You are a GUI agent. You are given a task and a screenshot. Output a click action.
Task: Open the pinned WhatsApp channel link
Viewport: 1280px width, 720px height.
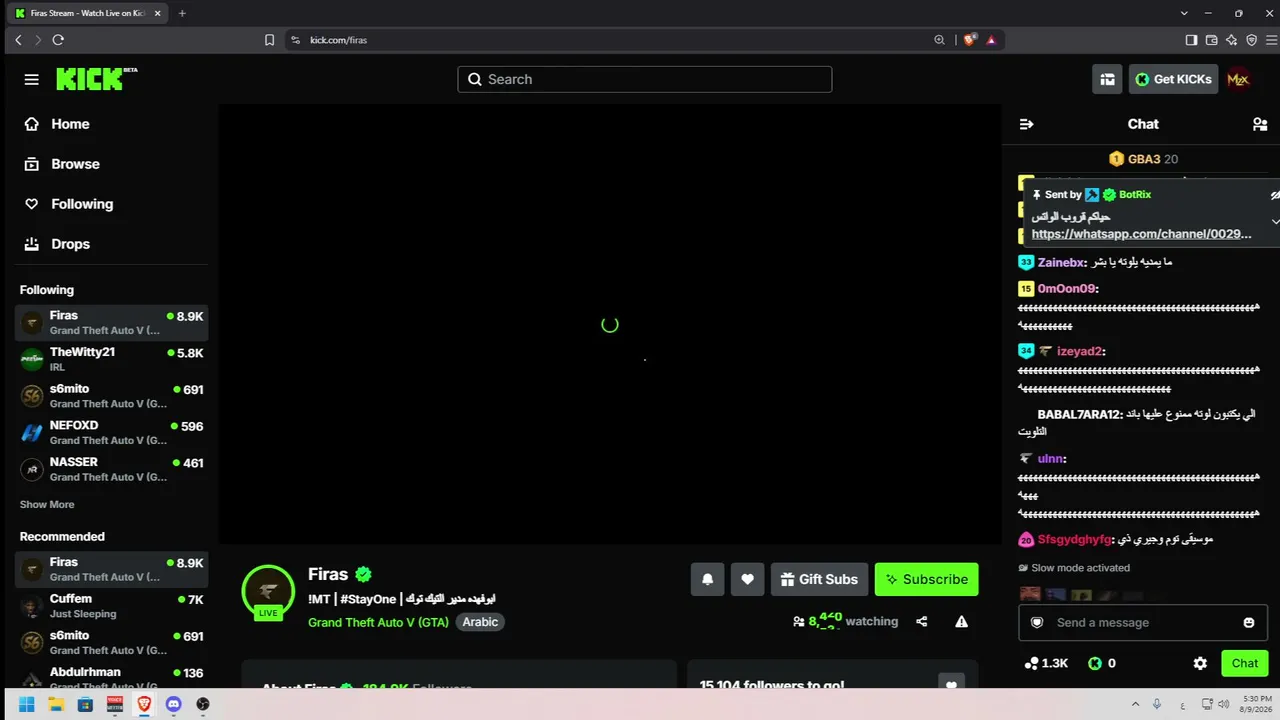1141,234
